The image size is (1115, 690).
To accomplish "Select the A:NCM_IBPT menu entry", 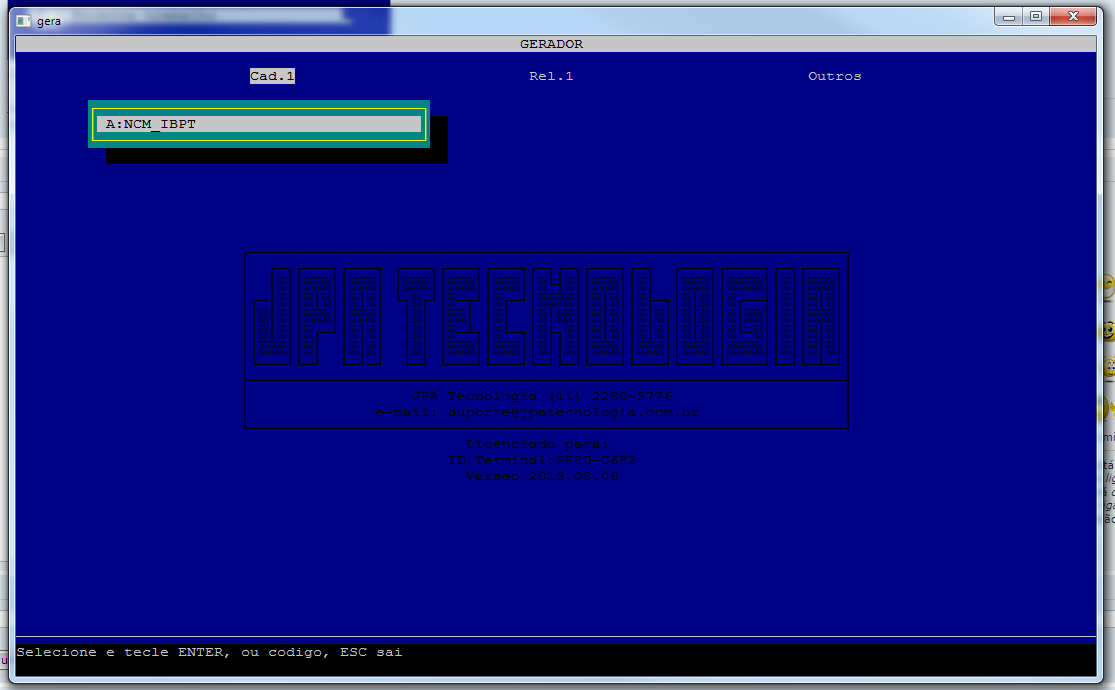I will tap(259, 124).
